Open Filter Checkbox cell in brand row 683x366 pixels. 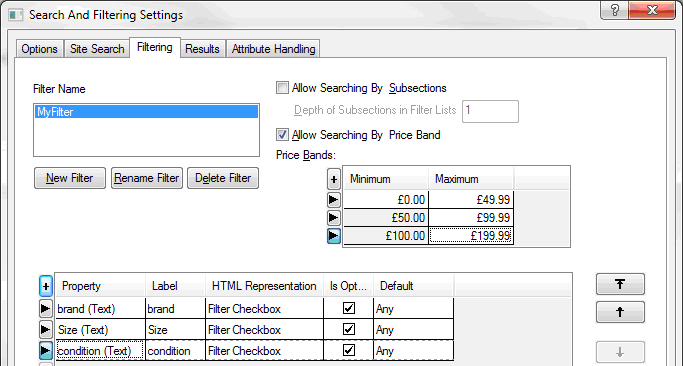[264, 309]
